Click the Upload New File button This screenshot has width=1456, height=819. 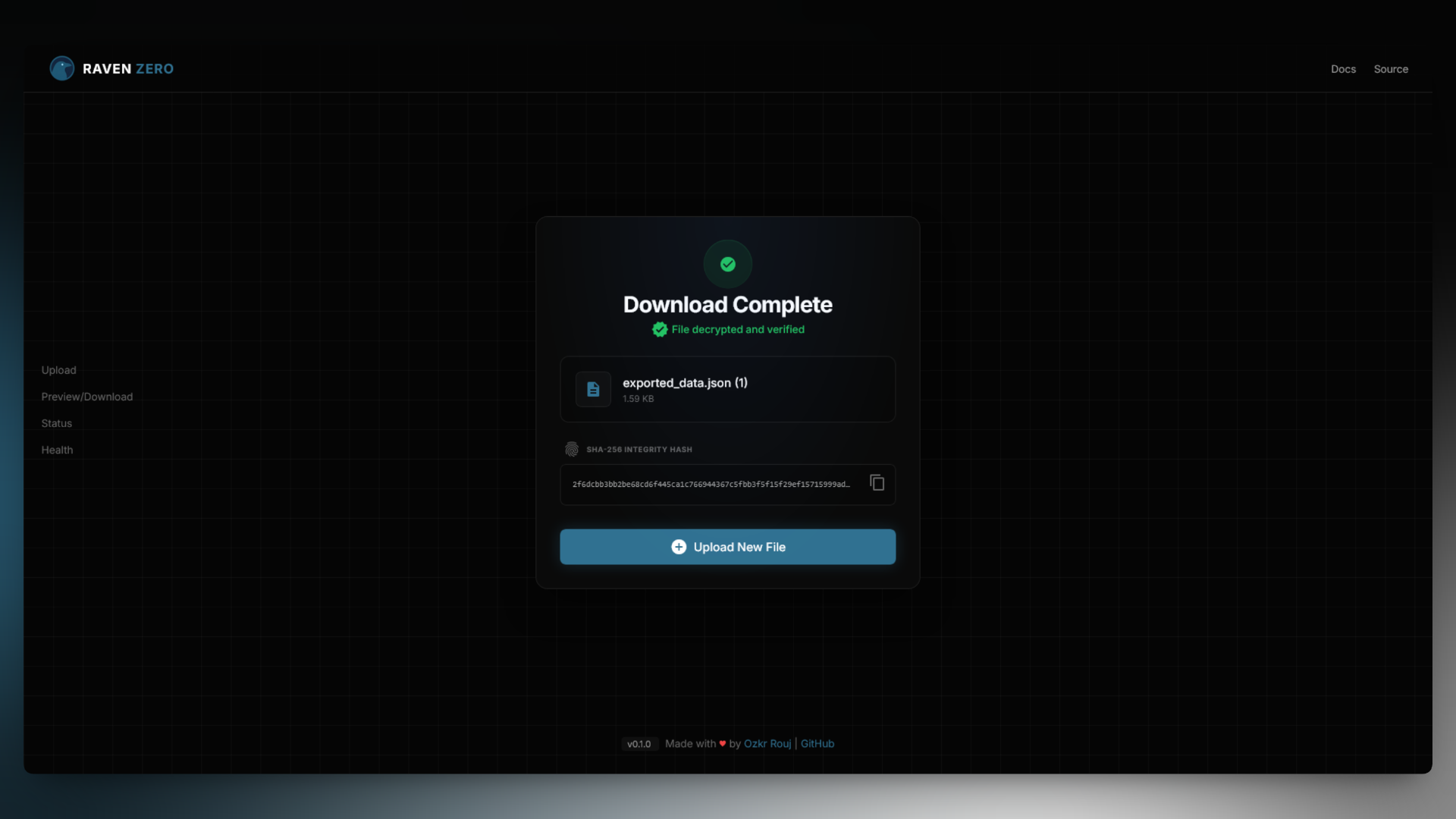coord(727,547)
